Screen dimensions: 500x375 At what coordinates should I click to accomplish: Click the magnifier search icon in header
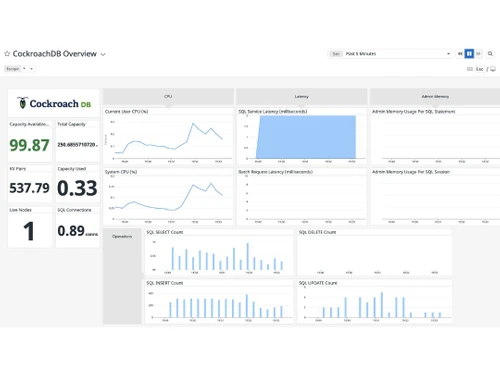[490, 54]
